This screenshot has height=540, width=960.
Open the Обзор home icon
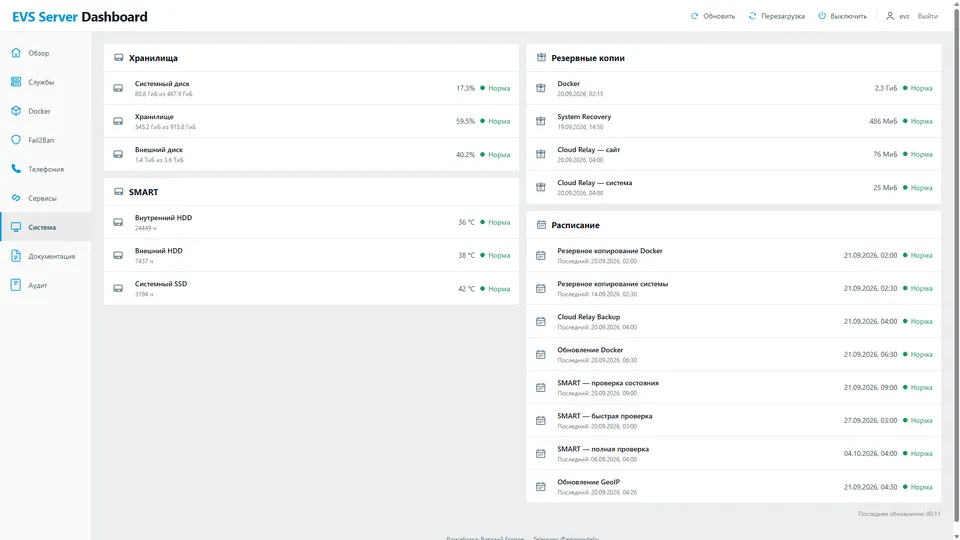[16, 53]
